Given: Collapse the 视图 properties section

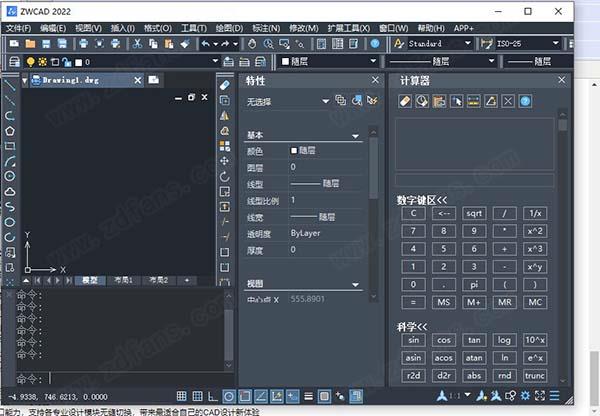Looking at the screenshot, I should click(x=355, y=284).
